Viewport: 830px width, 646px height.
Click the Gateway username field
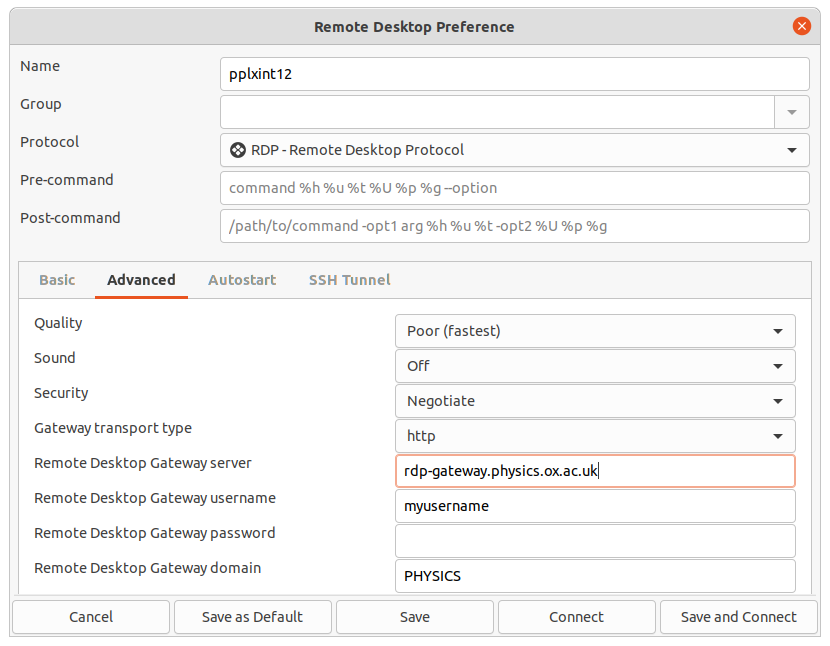pos(595,506)
